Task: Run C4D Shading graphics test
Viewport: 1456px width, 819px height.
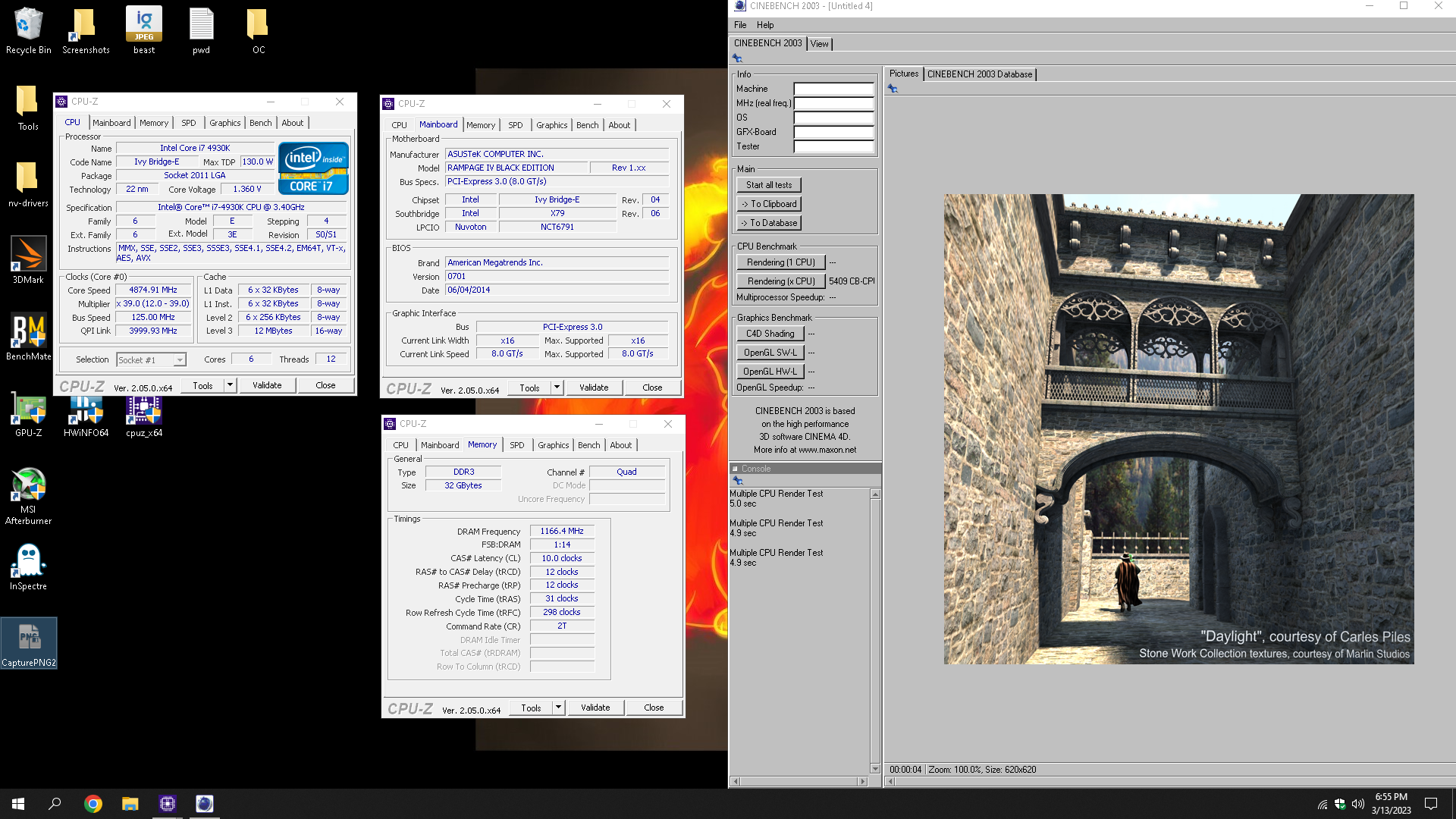Action: point(770,334)
